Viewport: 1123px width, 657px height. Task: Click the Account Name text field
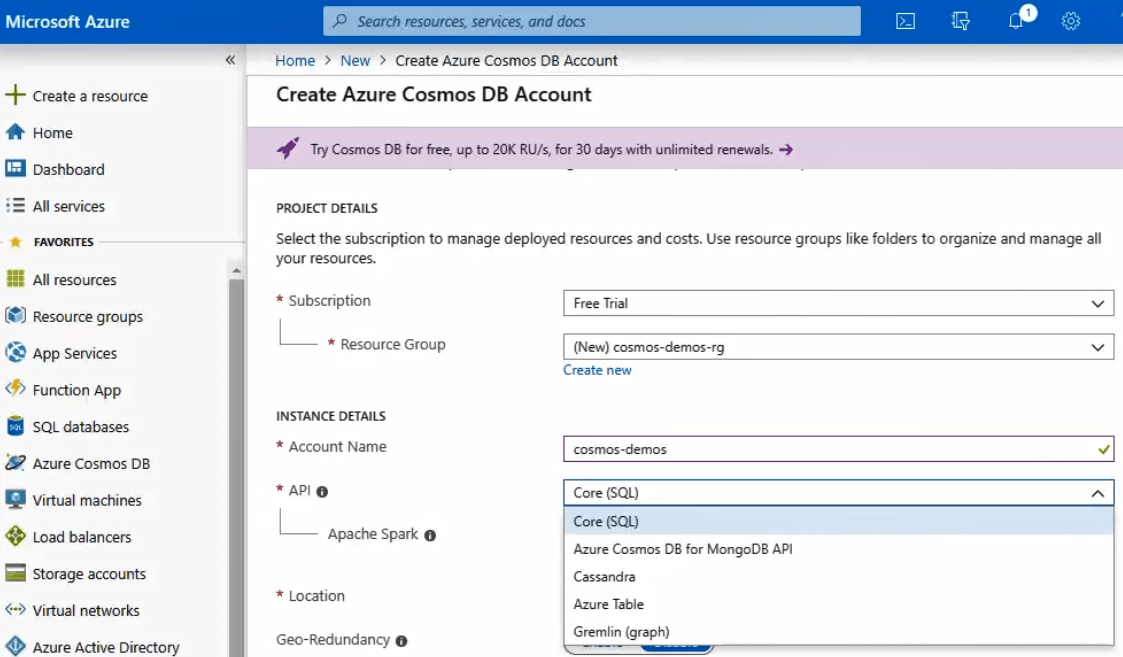(828, 449)
